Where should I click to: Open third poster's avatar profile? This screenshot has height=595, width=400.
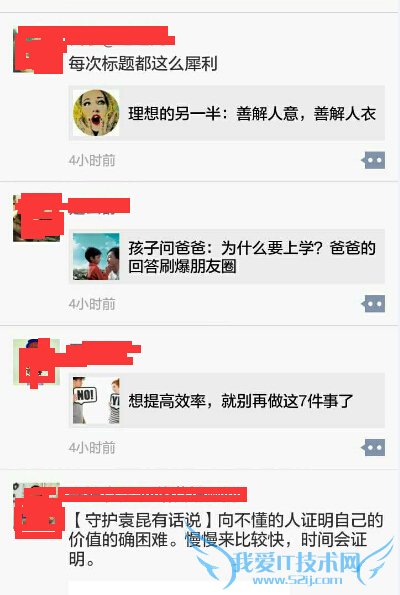(x=37, y=362)
